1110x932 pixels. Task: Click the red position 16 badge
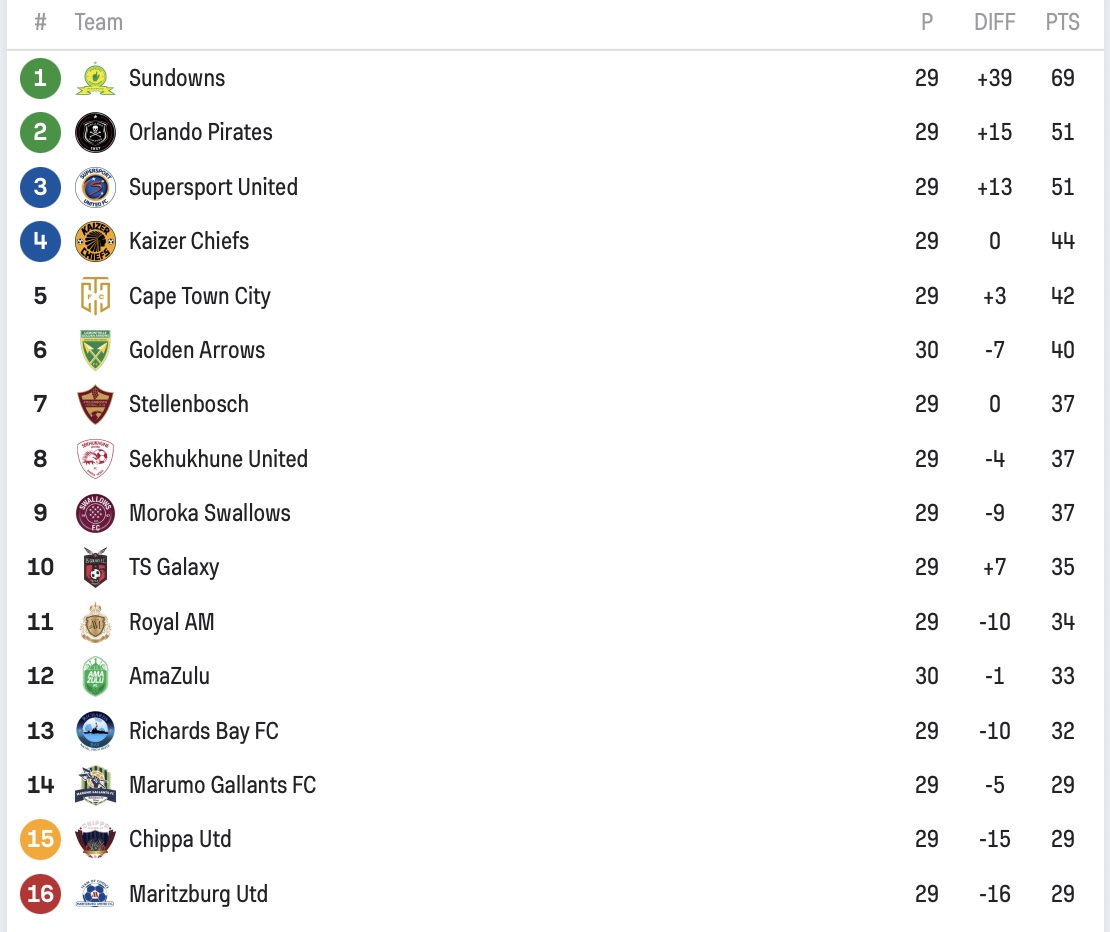40,894
